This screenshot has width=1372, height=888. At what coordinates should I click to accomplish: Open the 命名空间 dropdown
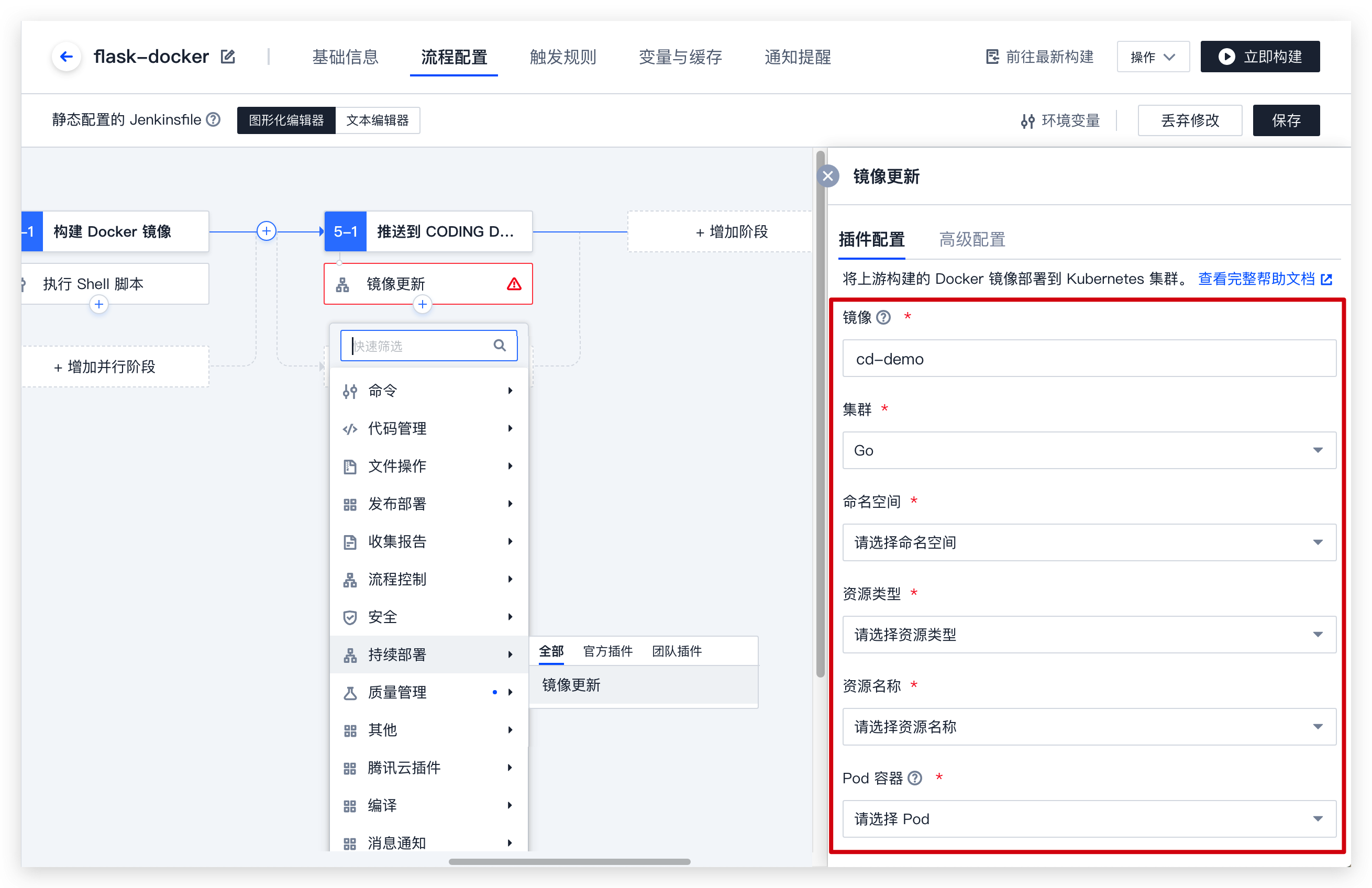coord(1089,542)
